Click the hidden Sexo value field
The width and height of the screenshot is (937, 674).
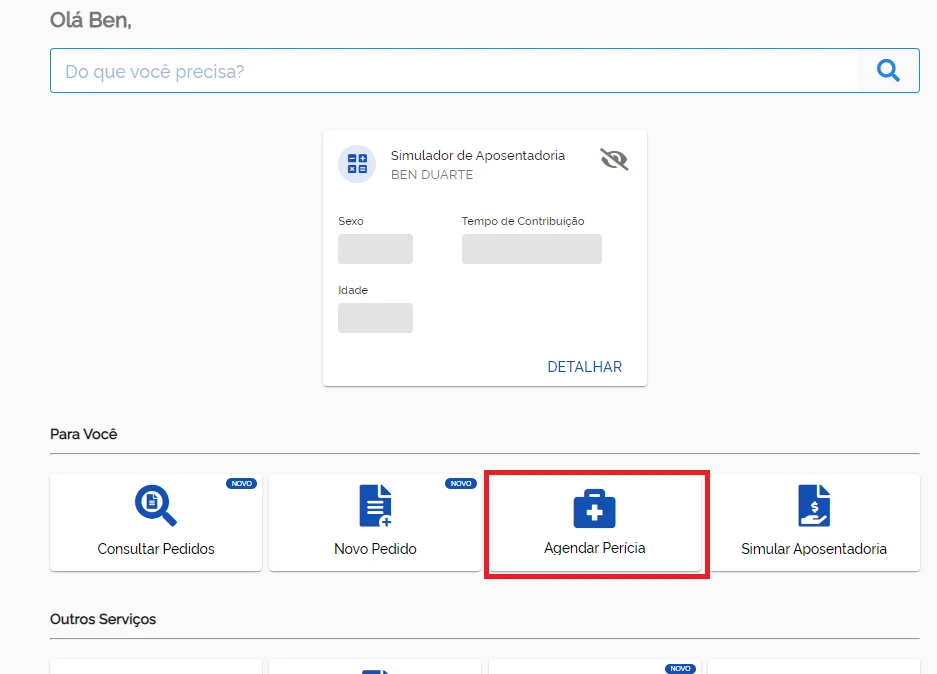click(x=375, y=249)
